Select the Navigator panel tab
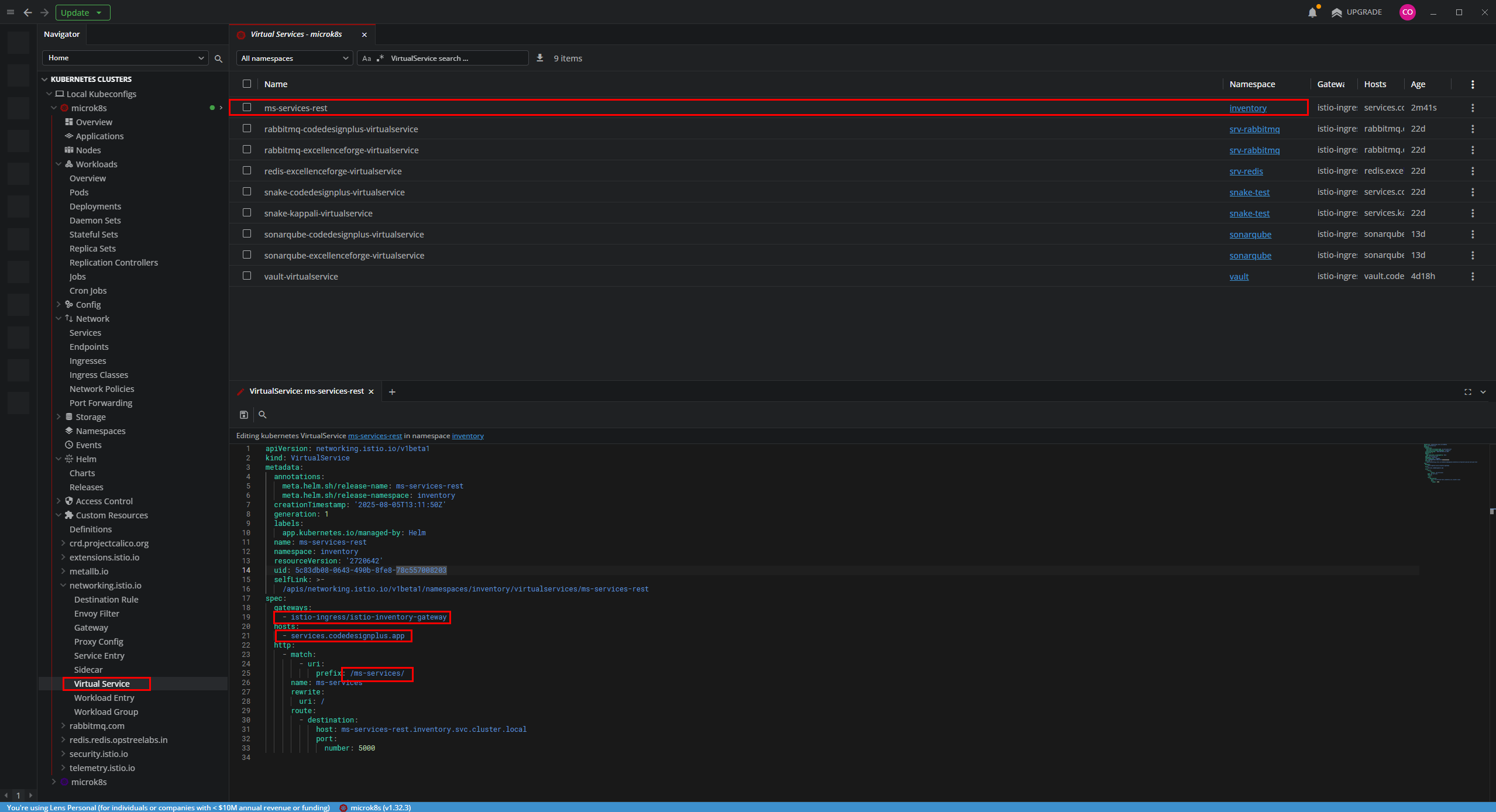 click(62, 35)
